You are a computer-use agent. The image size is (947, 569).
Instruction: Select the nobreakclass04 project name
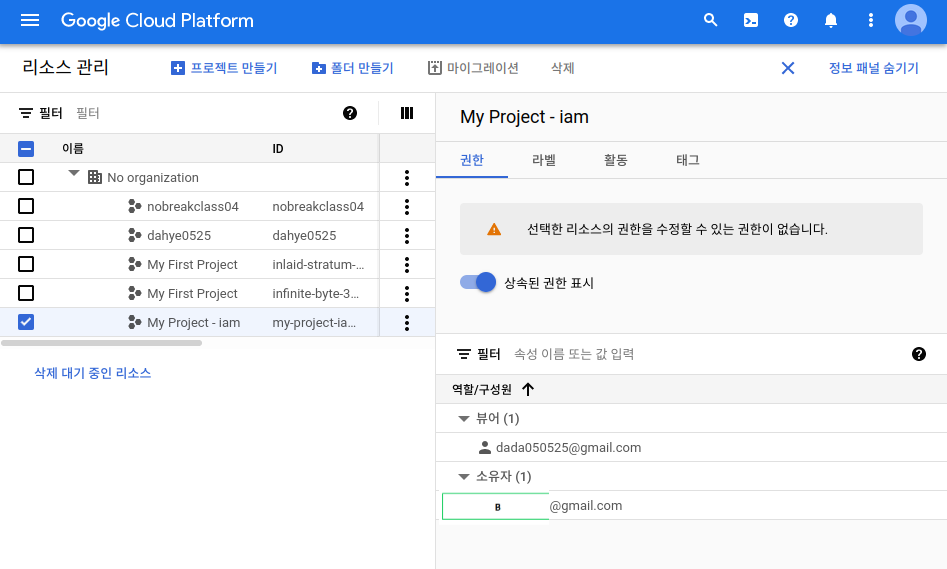click(x=193, y=207)
